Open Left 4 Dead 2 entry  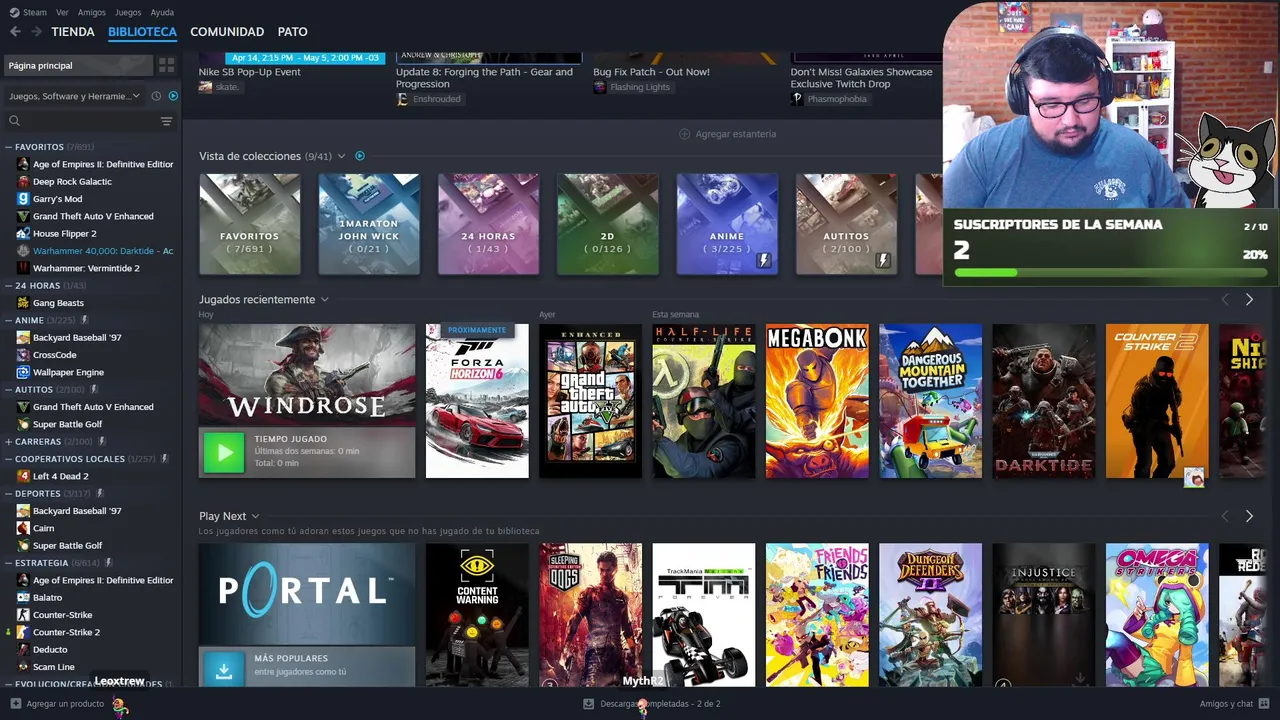click(x=60, y=476)
